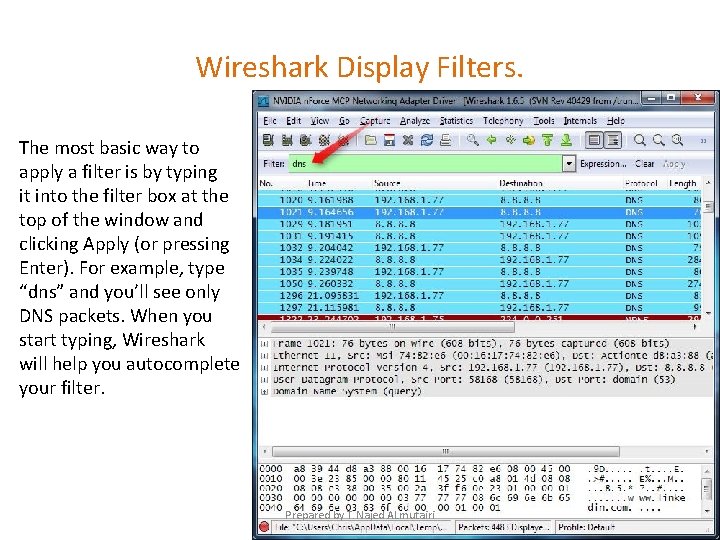Go forward in packet history
720x540 pixels.
[510, 140]
